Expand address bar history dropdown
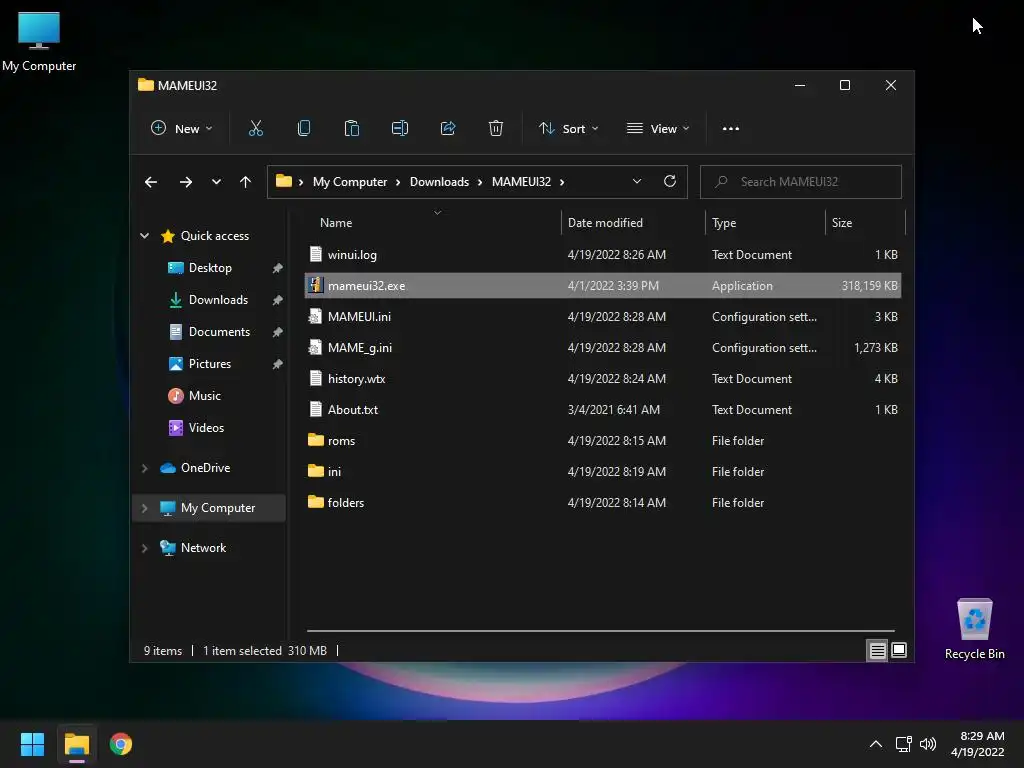 point(637,182)
